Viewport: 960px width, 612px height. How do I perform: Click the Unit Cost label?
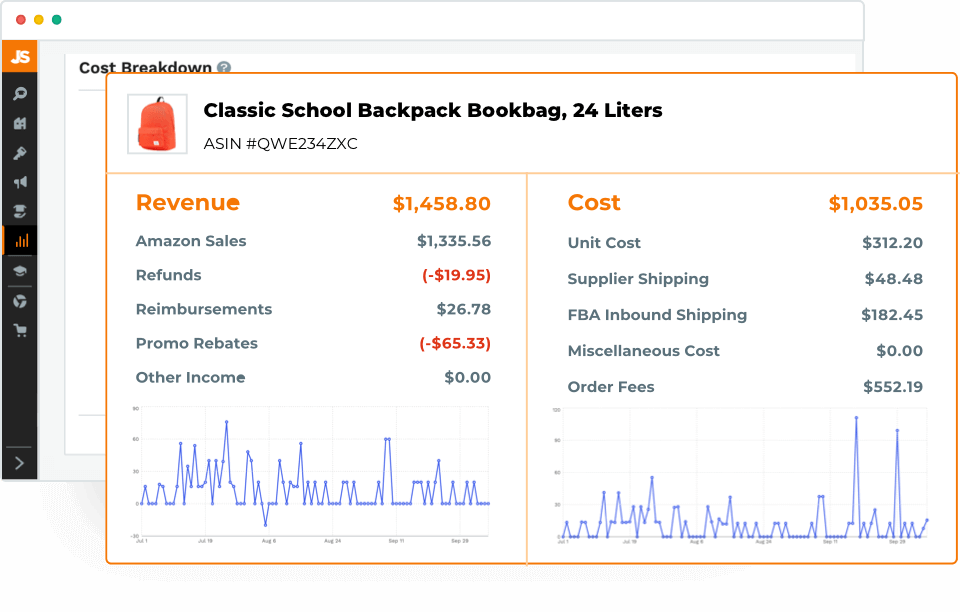click(604, 243)
